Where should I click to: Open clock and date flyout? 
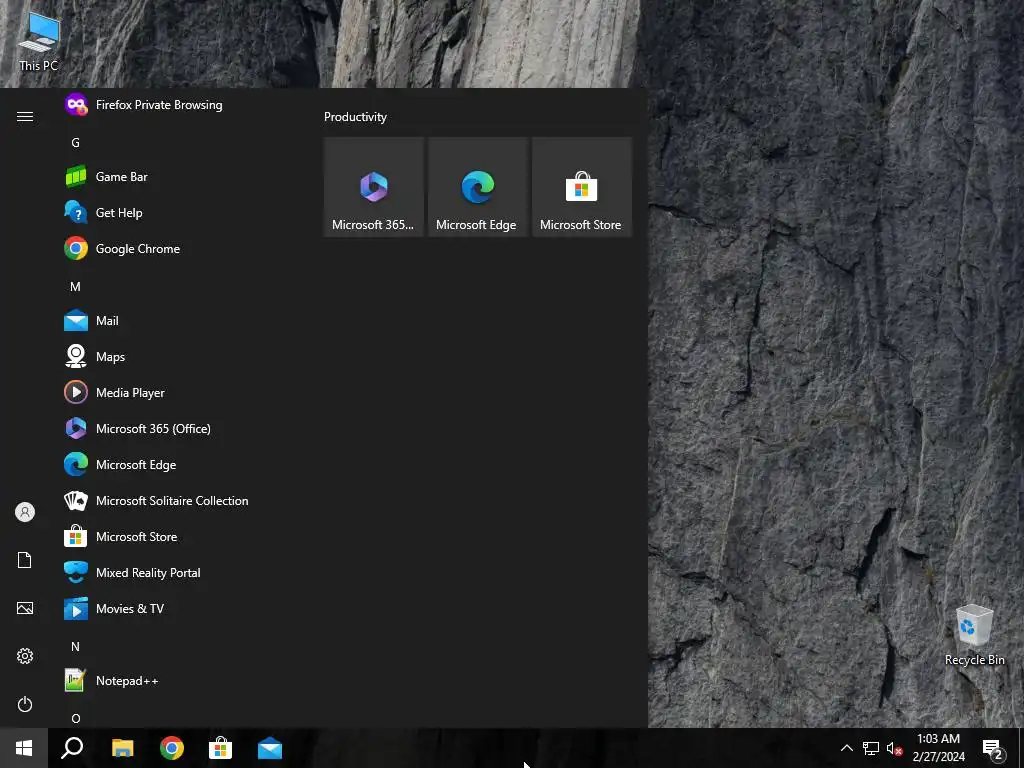938,748
